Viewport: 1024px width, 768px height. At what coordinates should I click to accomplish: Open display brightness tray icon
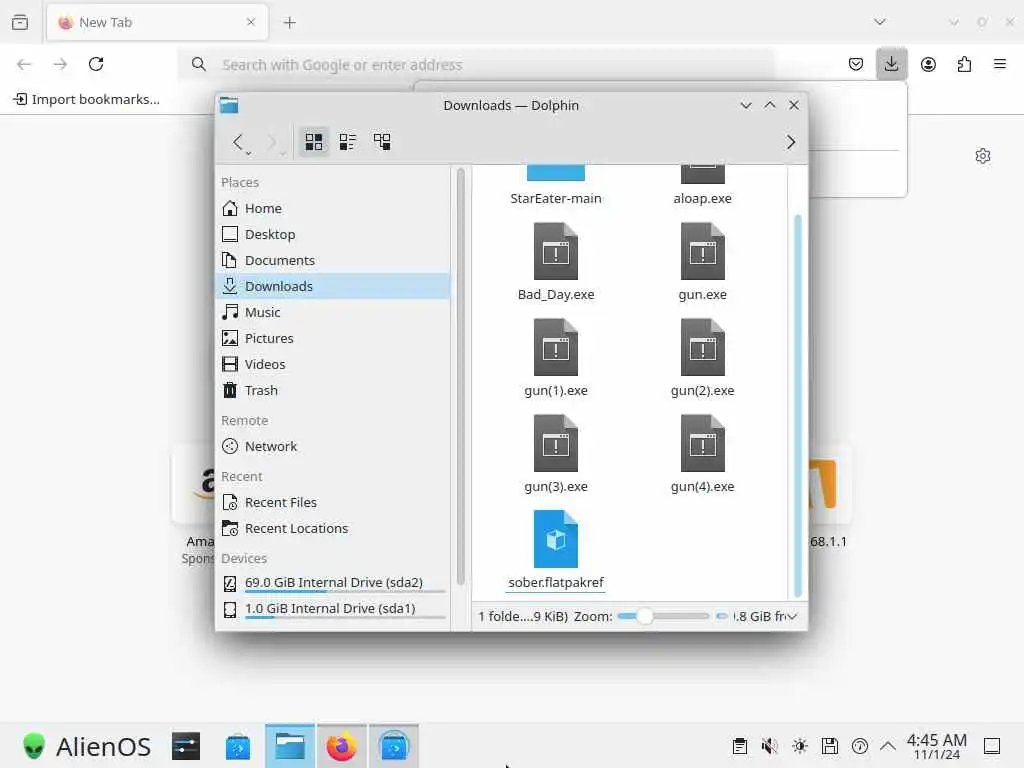[x=800, y=746]
